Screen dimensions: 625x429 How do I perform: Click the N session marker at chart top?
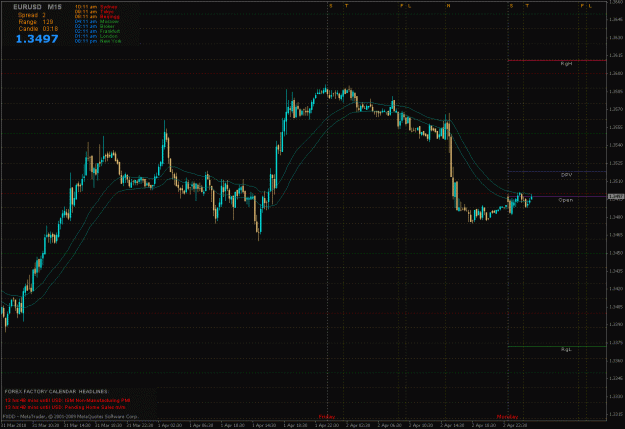(448, 6)
